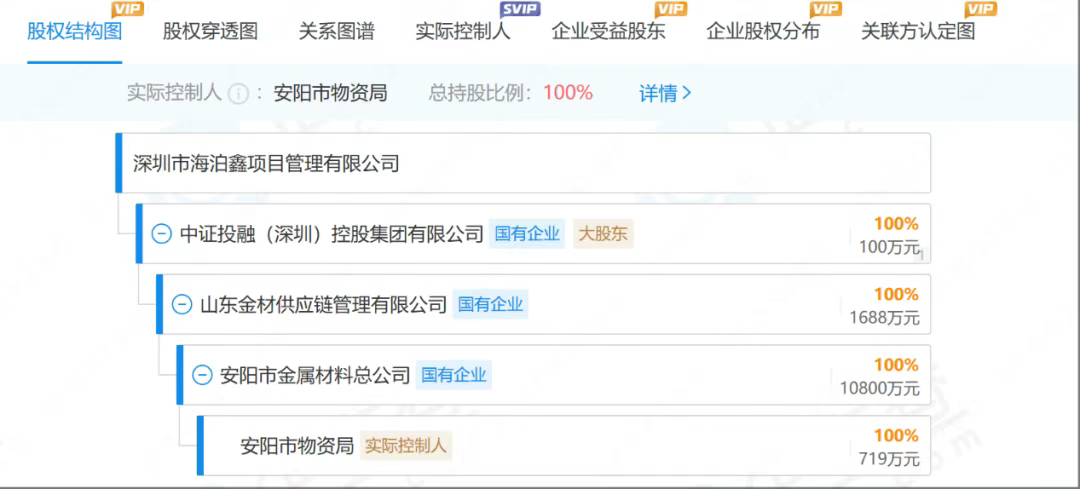Click the VIP badge on 企业受益股东 tab
Image resolution: width=1080 pixels, height=489 pixels.
point(670,8)
